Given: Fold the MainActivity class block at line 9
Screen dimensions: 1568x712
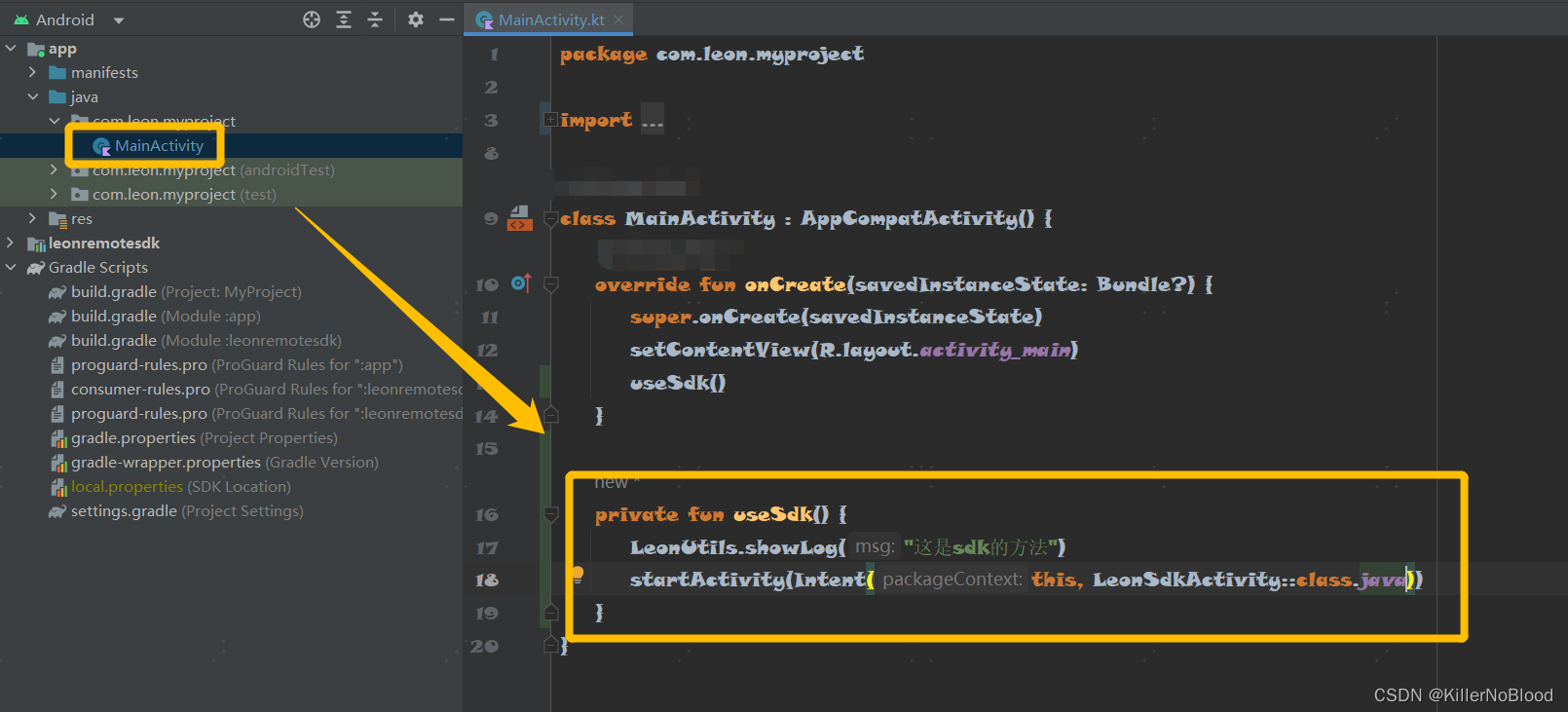Looking at the screenshot, I should pyautogui.click(x=550, y=218).
